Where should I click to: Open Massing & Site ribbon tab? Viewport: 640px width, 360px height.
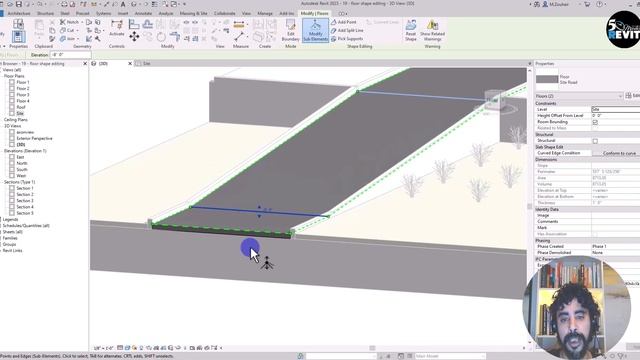193,13
